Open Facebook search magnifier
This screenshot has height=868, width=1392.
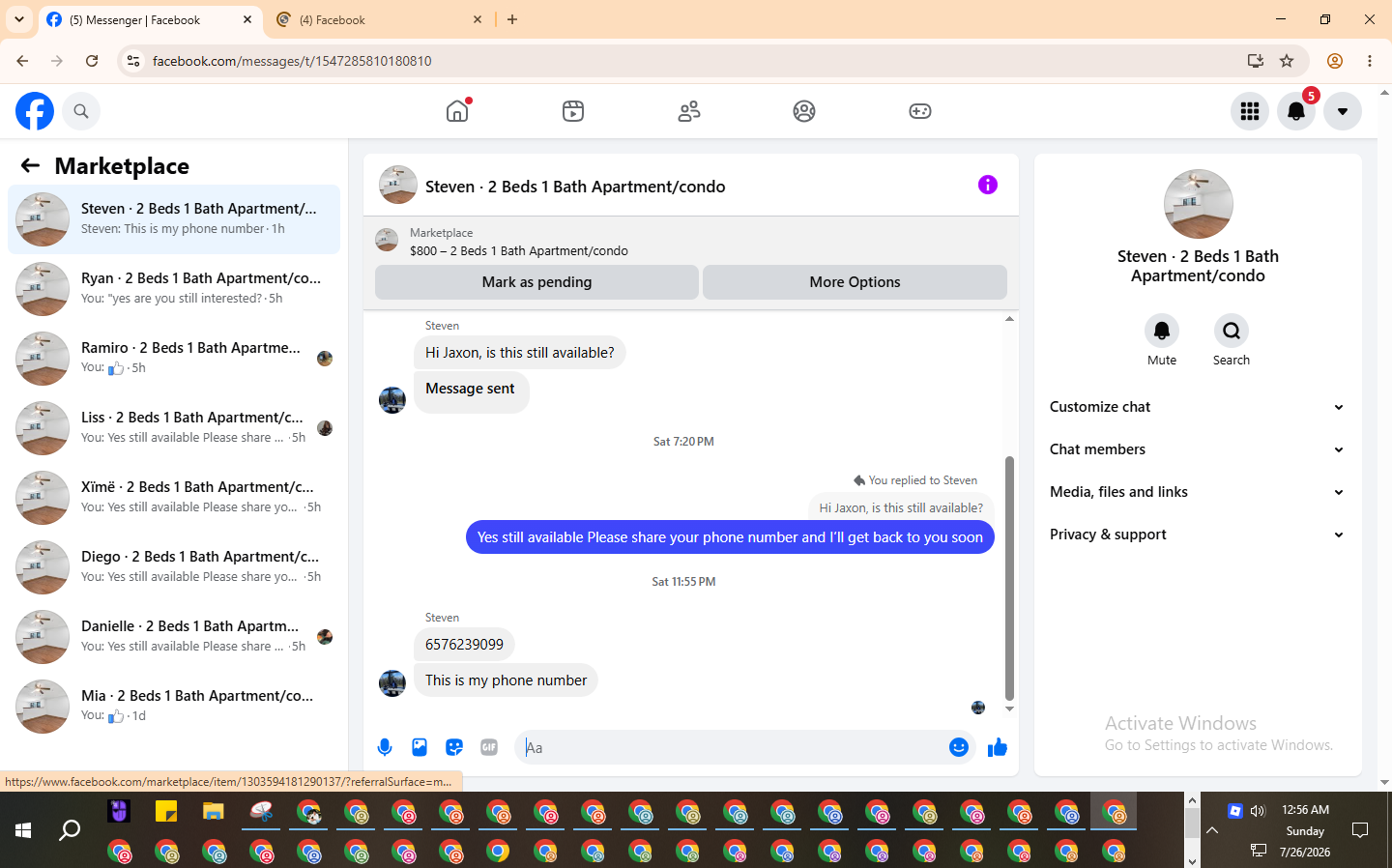coord(81,111)
